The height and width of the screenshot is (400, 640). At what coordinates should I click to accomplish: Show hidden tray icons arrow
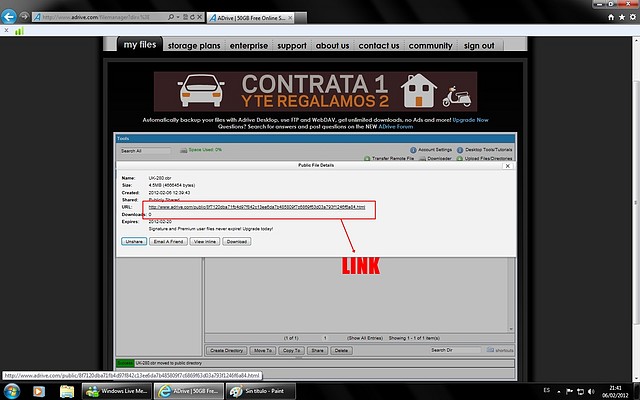click(559, 392)
